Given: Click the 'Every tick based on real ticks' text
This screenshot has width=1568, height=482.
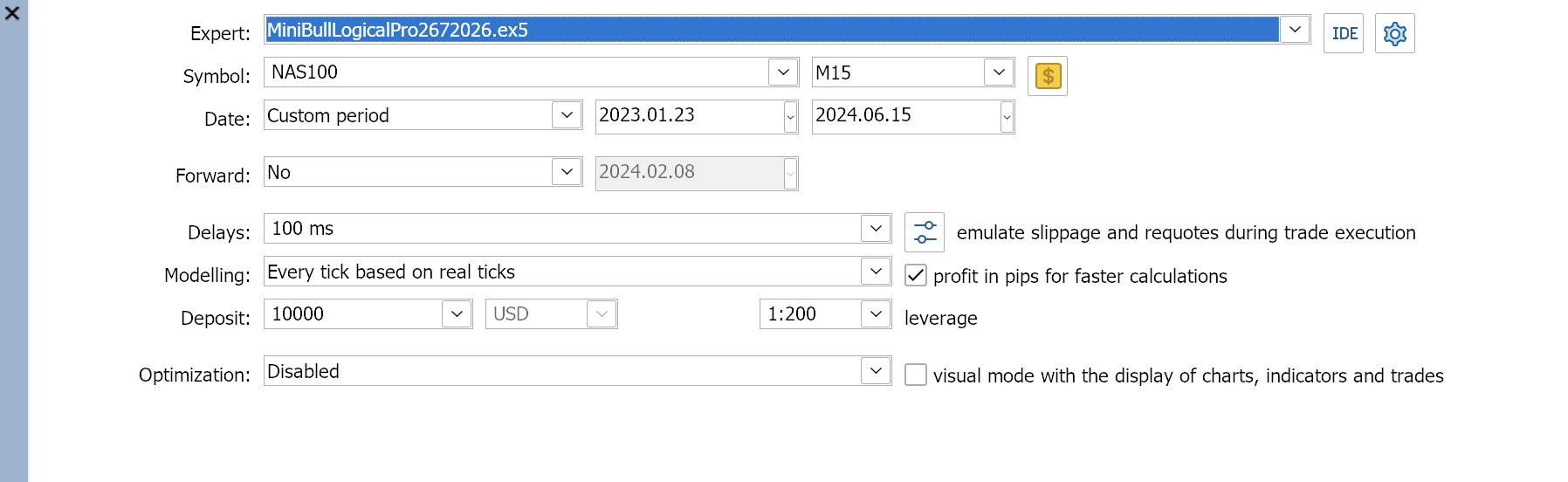Looking at the screenshot, I should point(391,272).
